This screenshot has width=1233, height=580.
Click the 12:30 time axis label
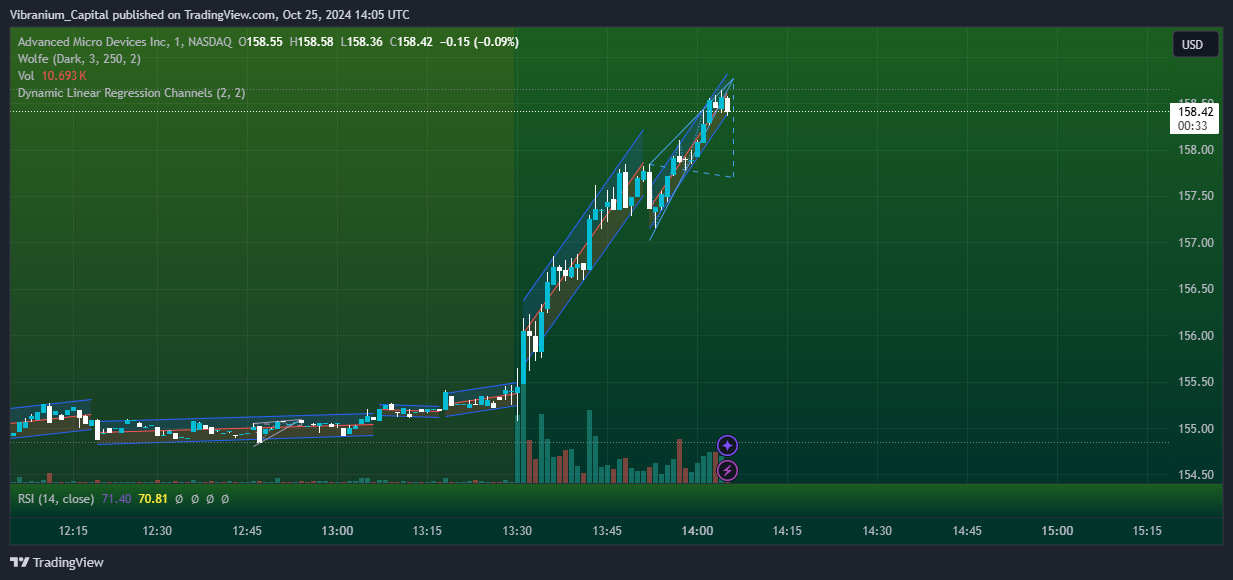(x=157, y=531)
